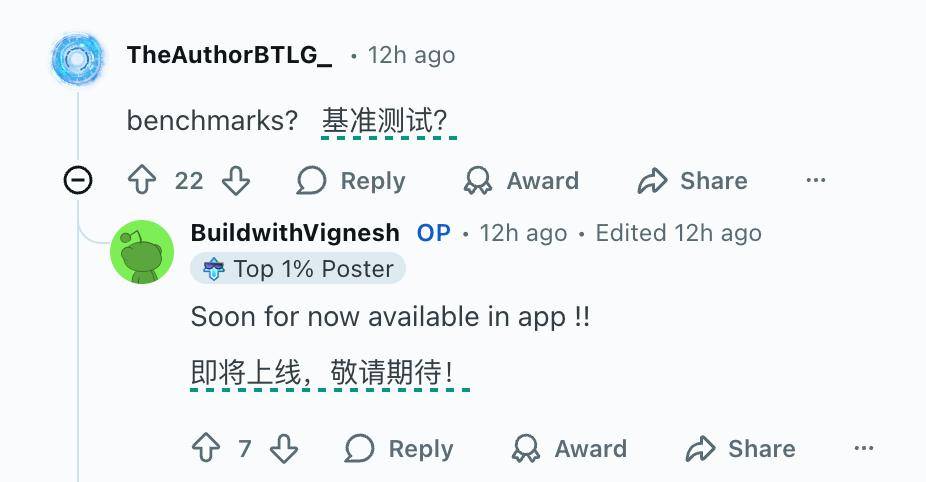This screenshot has height=482, width=926.
Task: Collapse the comment thread with minus icon
Action: (x=78, y=180)
